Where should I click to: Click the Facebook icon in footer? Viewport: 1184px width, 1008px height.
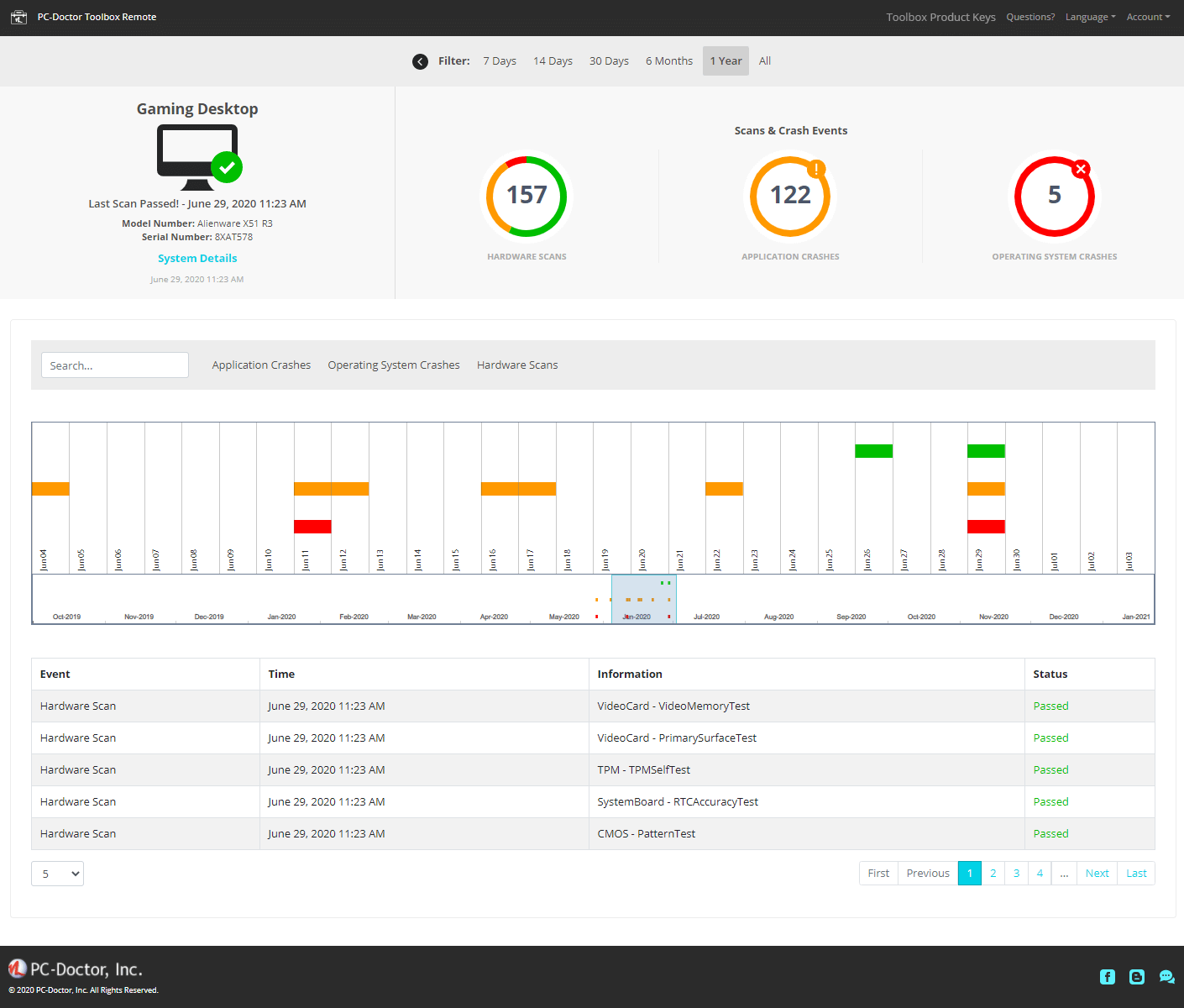[1107, 977]
